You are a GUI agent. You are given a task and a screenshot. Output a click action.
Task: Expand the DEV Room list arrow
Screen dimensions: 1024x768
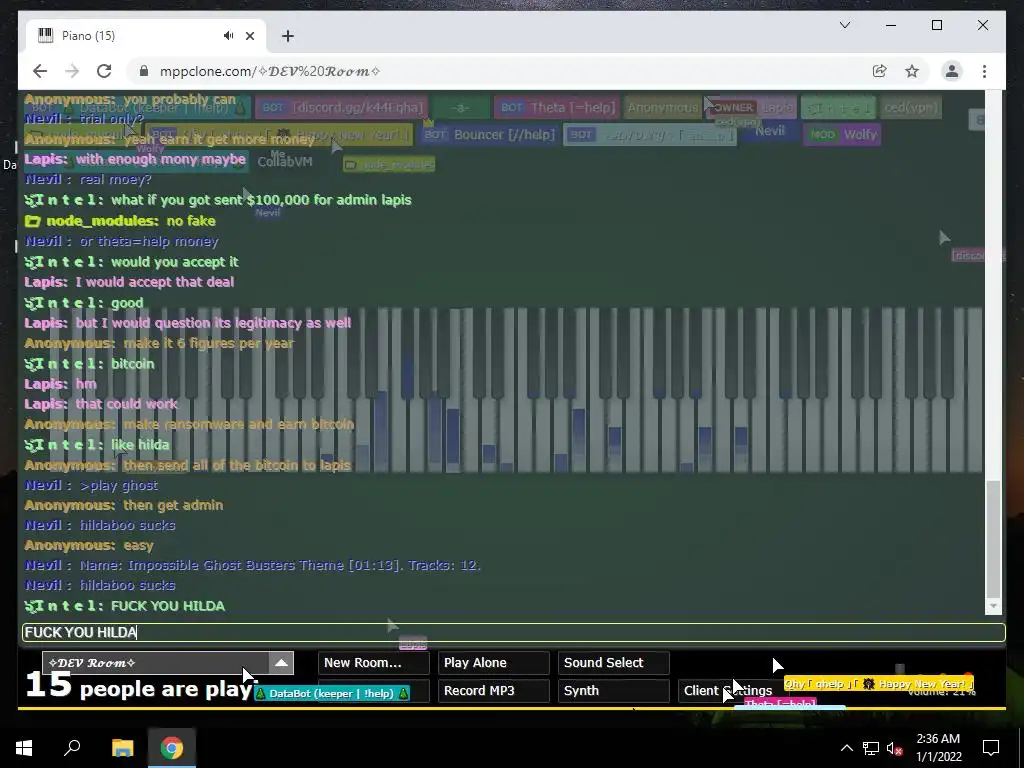tap(281, 663)
